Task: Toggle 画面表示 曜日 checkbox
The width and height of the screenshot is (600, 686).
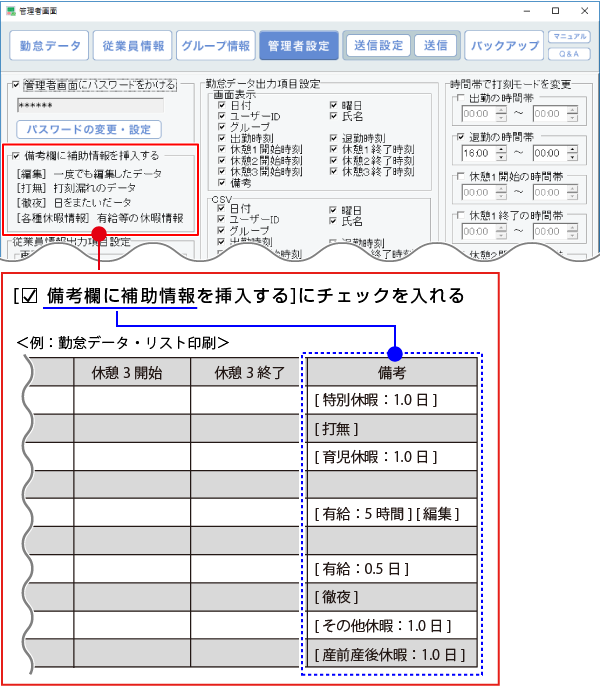Action: point(333,105)
